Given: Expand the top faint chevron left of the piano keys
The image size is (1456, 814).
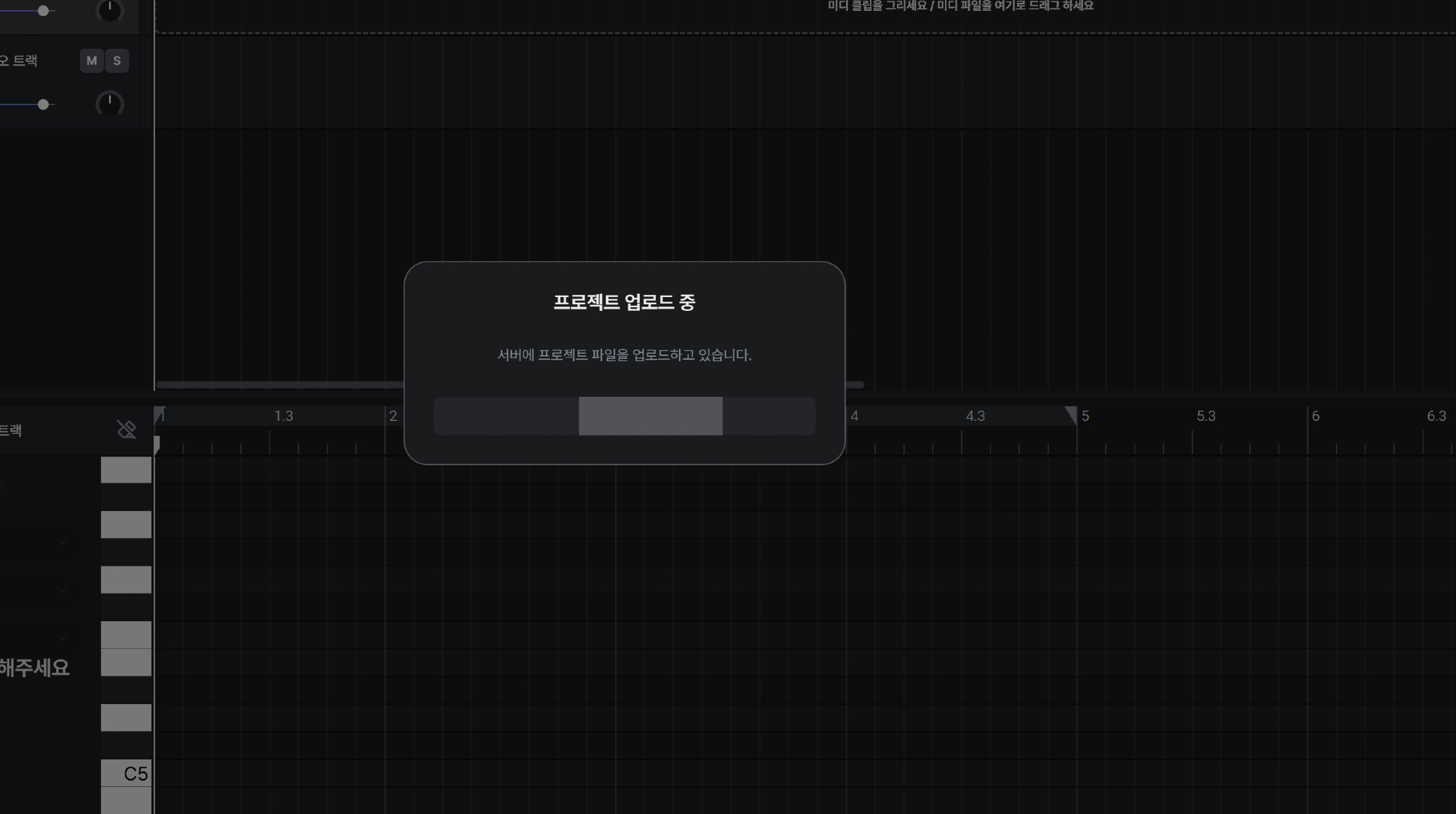Looking at the screenshot, I should [63, 542].
